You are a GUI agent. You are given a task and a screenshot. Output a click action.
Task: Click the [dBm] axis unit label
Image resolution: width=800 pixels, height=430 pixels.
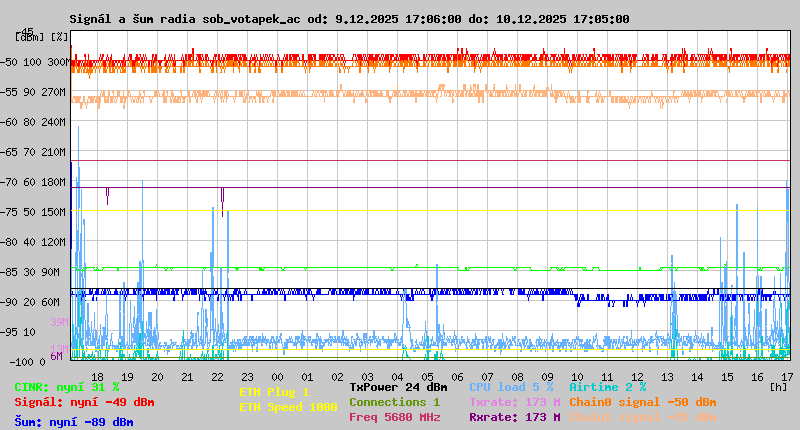pyautogui.click(x=29, y=37)
